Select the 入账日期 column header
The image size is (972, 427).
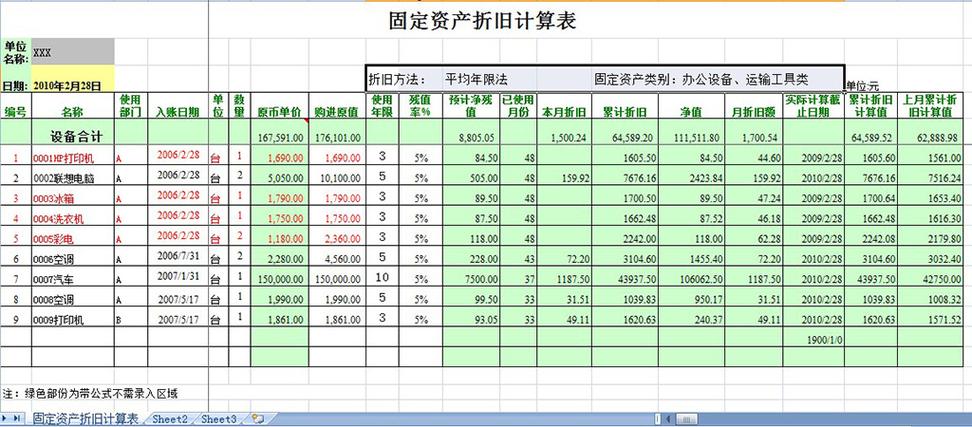[178, 106]
